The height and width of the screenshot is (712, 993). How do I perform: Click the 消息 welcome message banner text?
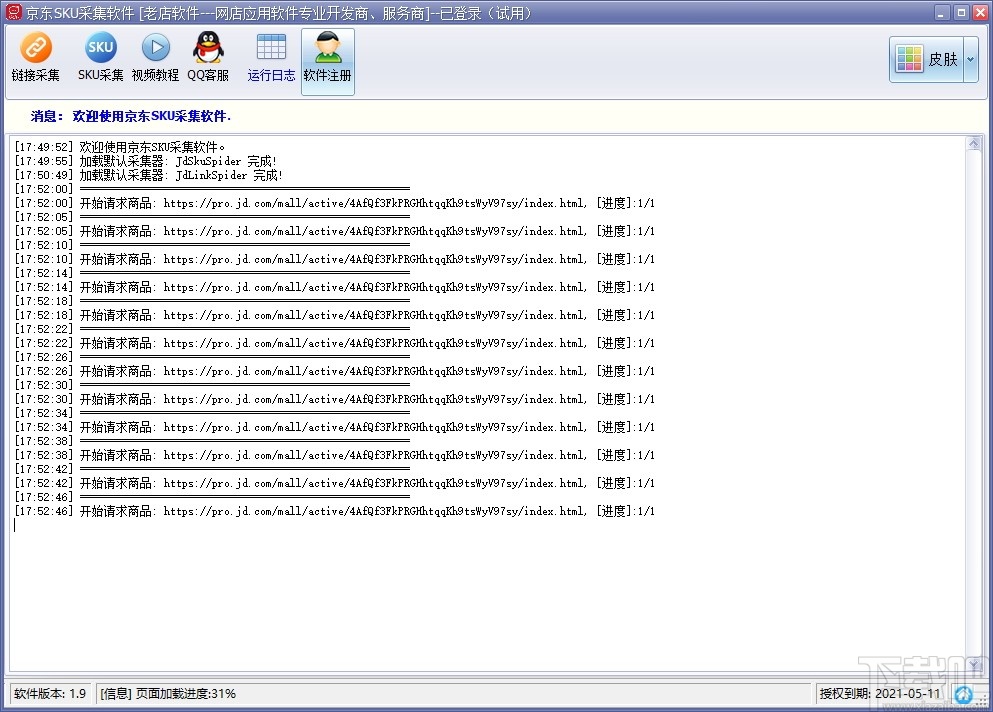coord(130,116)
